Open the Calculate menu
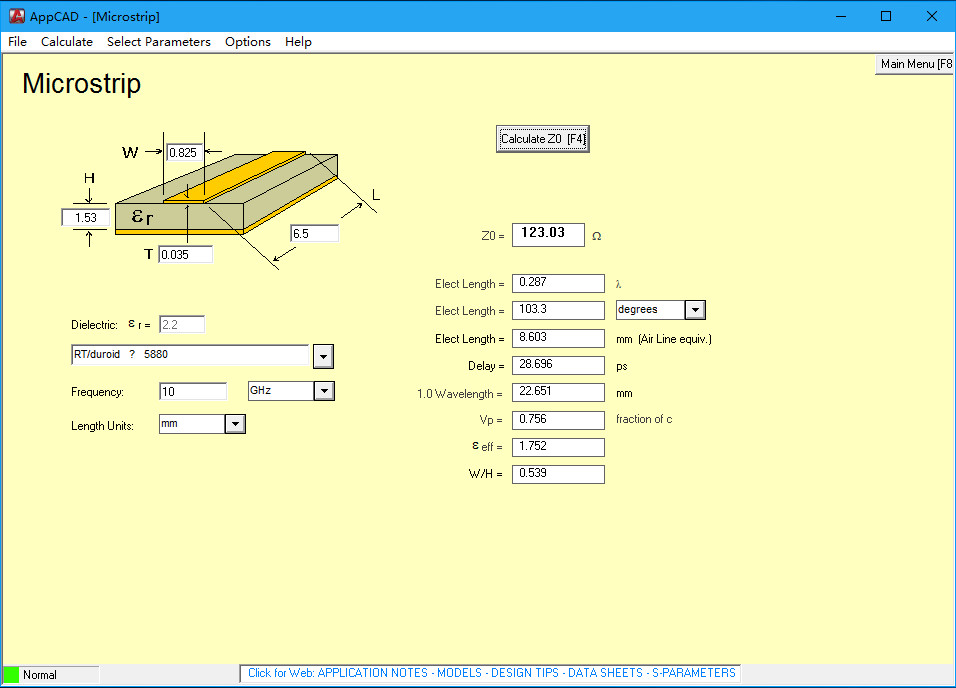This screenshot has height=688, width=956. click(67, 42)
